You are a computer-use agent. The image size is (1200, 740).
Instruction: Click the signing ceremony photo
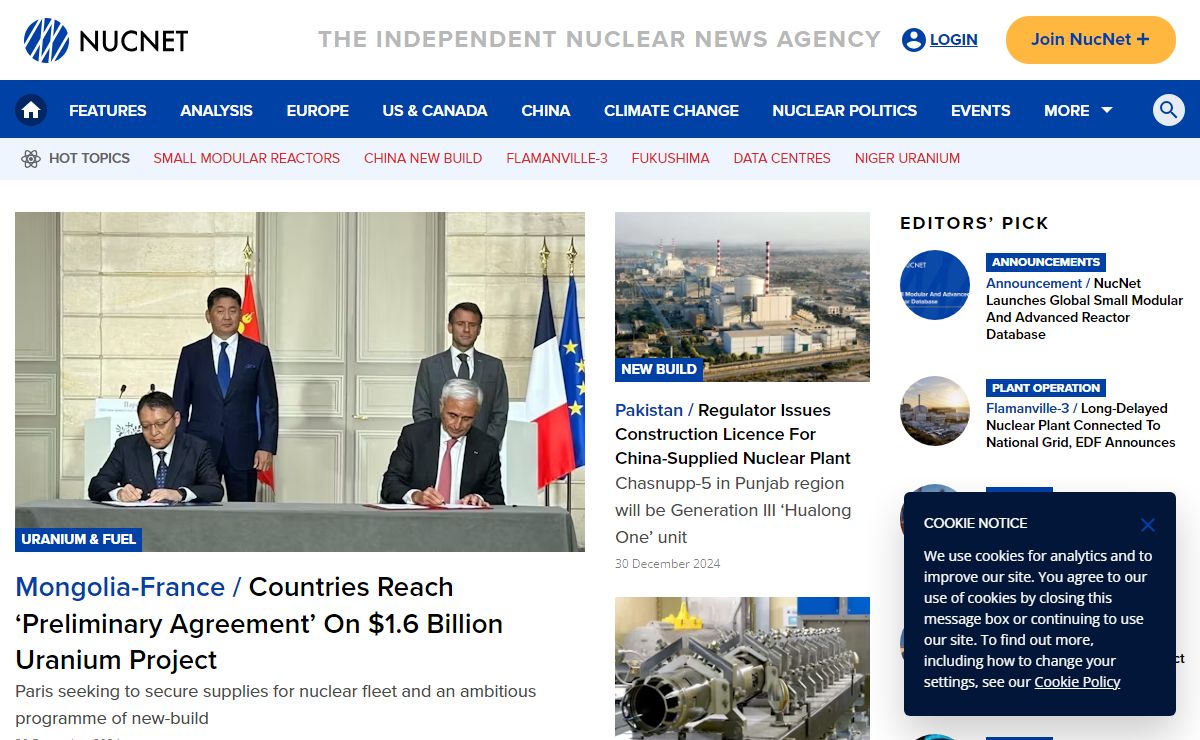pyautogui.click(x=300, y=381)
